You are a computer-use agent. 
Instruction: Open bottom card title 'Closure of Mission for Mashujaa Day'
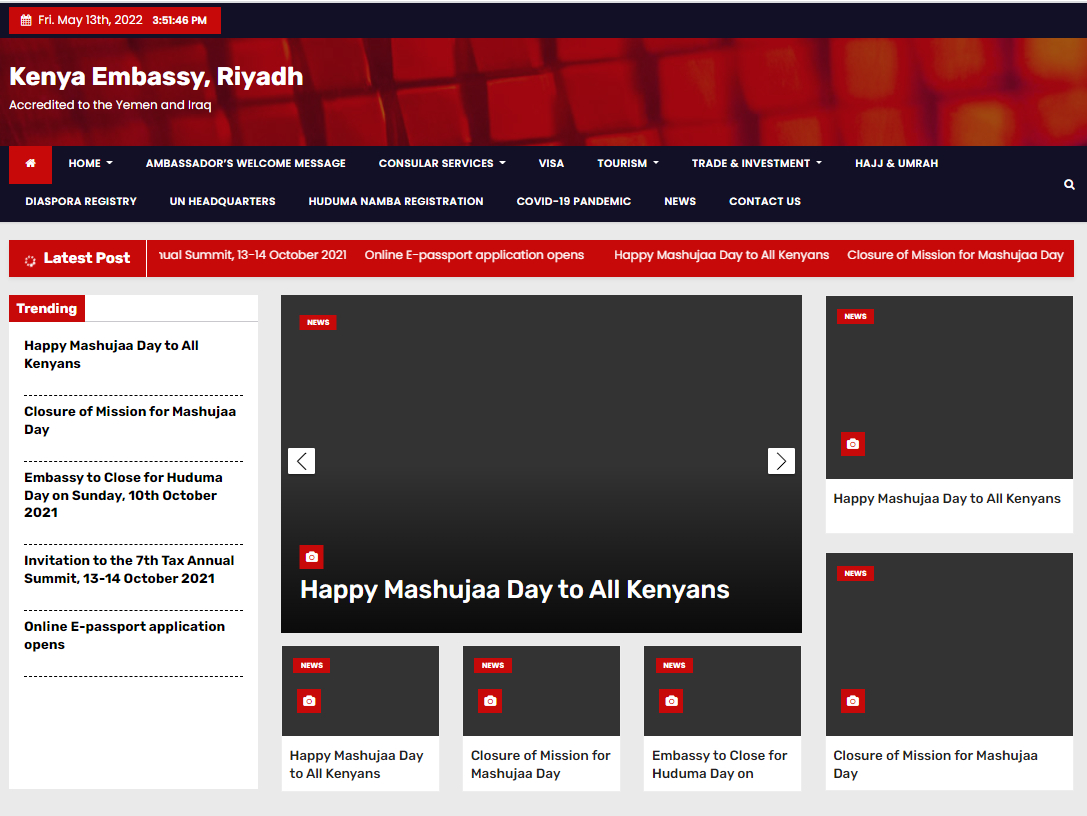click(x=541, y=764)
